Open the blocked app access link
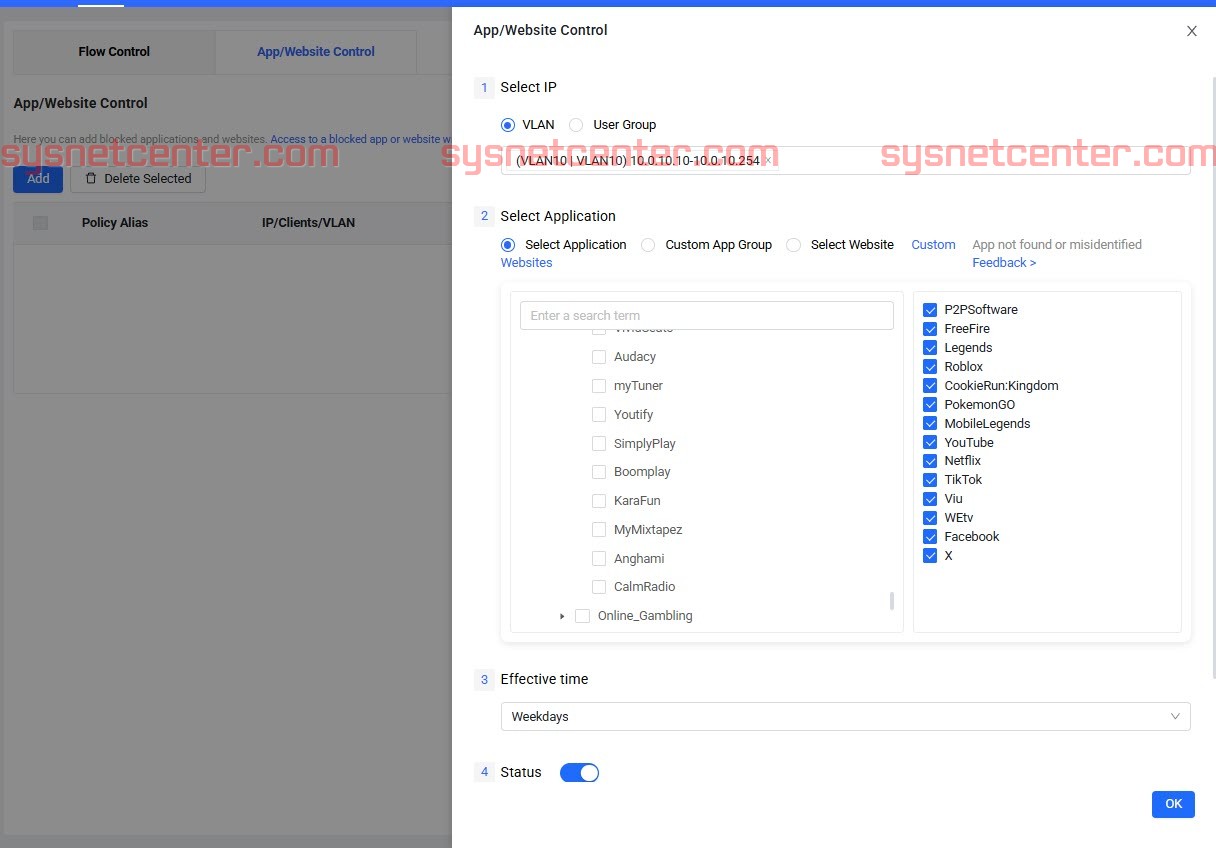The image size is (1216, 848). 361,140
